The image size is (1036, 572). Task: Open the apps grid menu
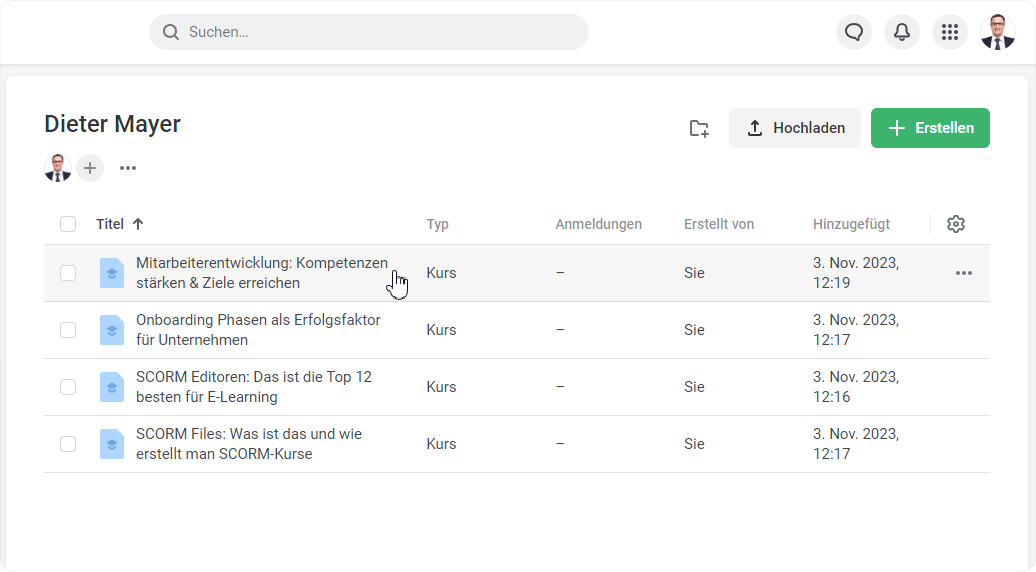coord(949,32)
